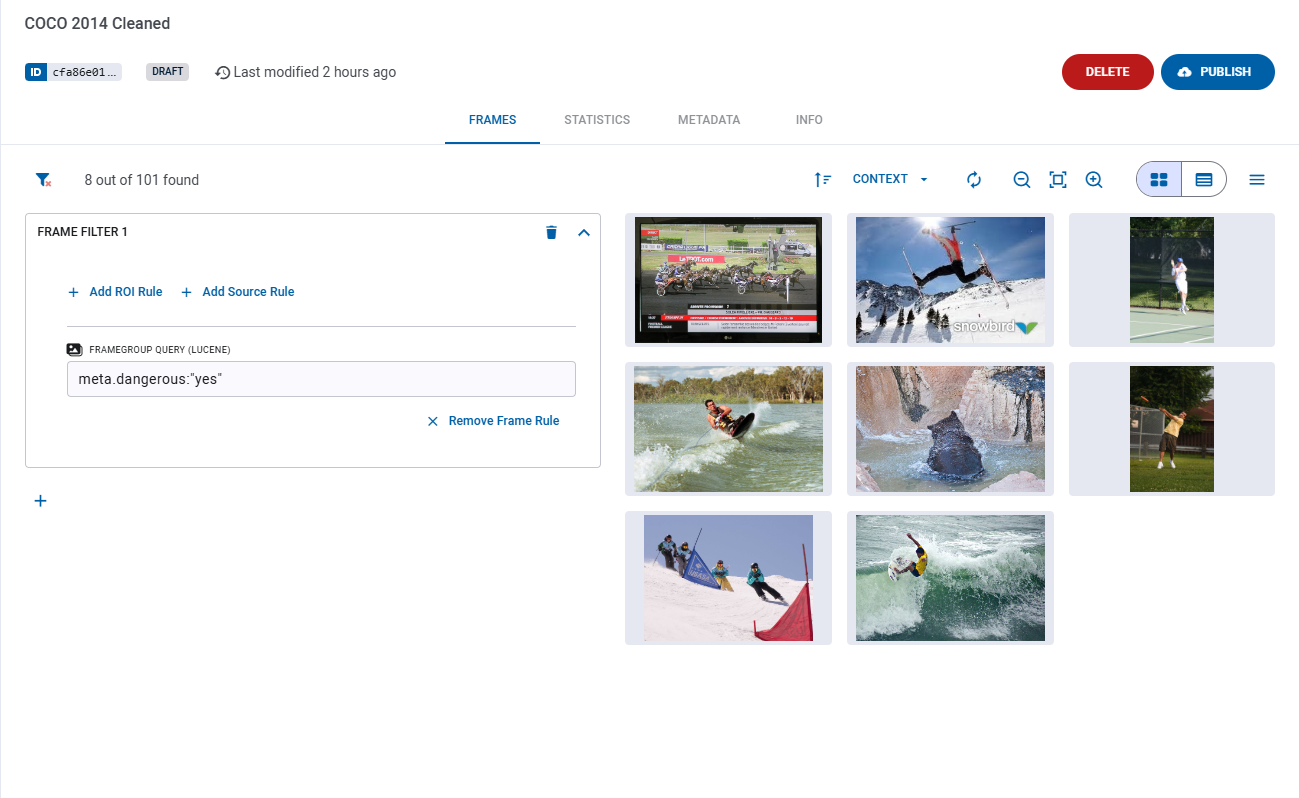
Task: Click the fit-to-view icon
Action: [x=1057, y=179]
